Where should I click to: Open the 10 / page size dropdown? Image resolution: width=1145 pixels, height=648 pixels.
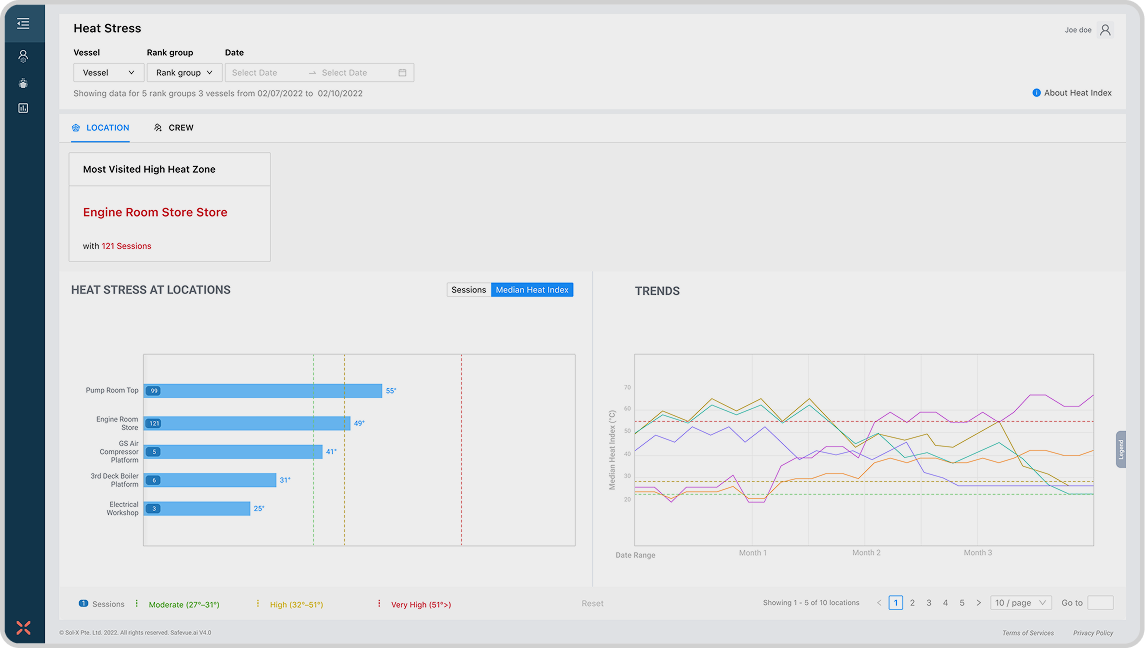click(1020, 603)
